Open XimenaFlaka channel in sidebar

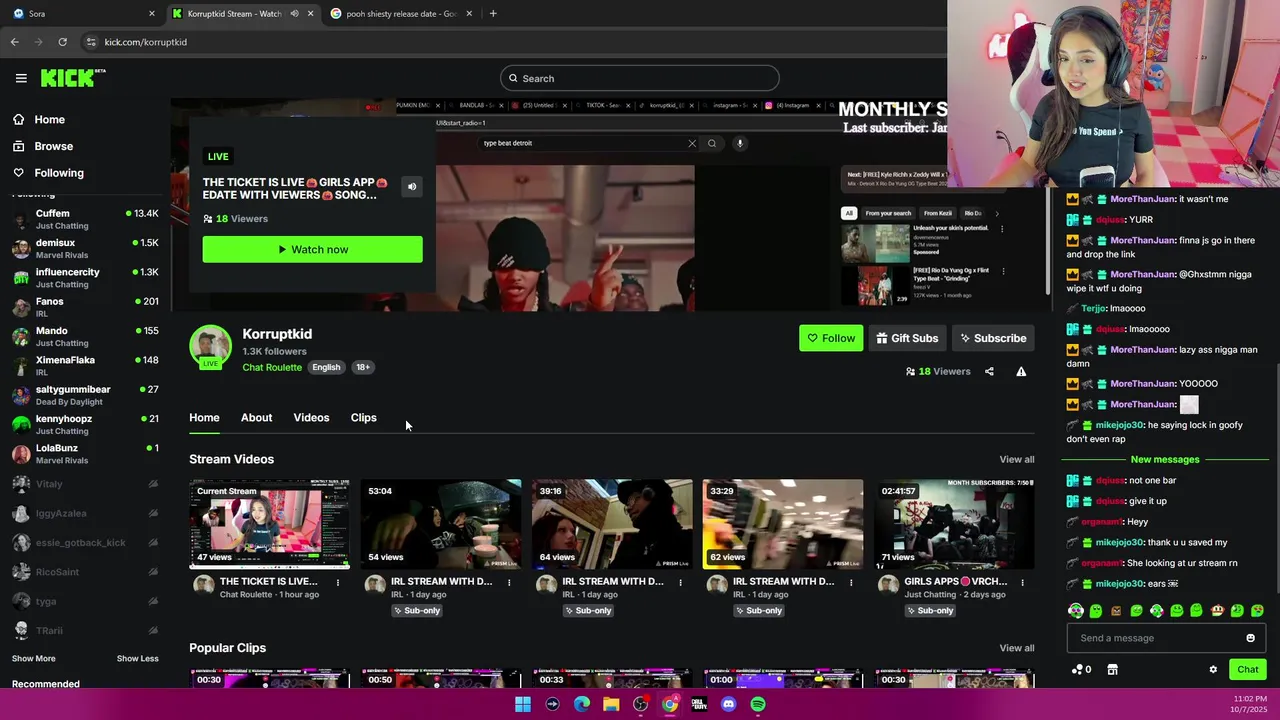[84, 366]
